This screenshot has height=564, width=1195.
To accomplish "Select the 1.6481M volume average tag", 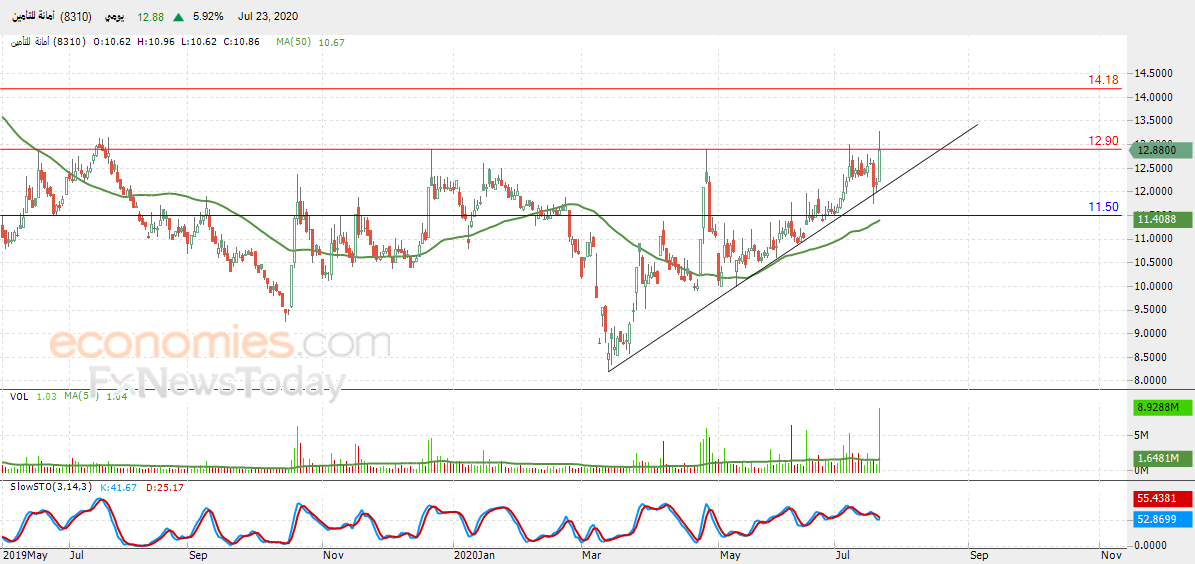I will point(1158,458).
